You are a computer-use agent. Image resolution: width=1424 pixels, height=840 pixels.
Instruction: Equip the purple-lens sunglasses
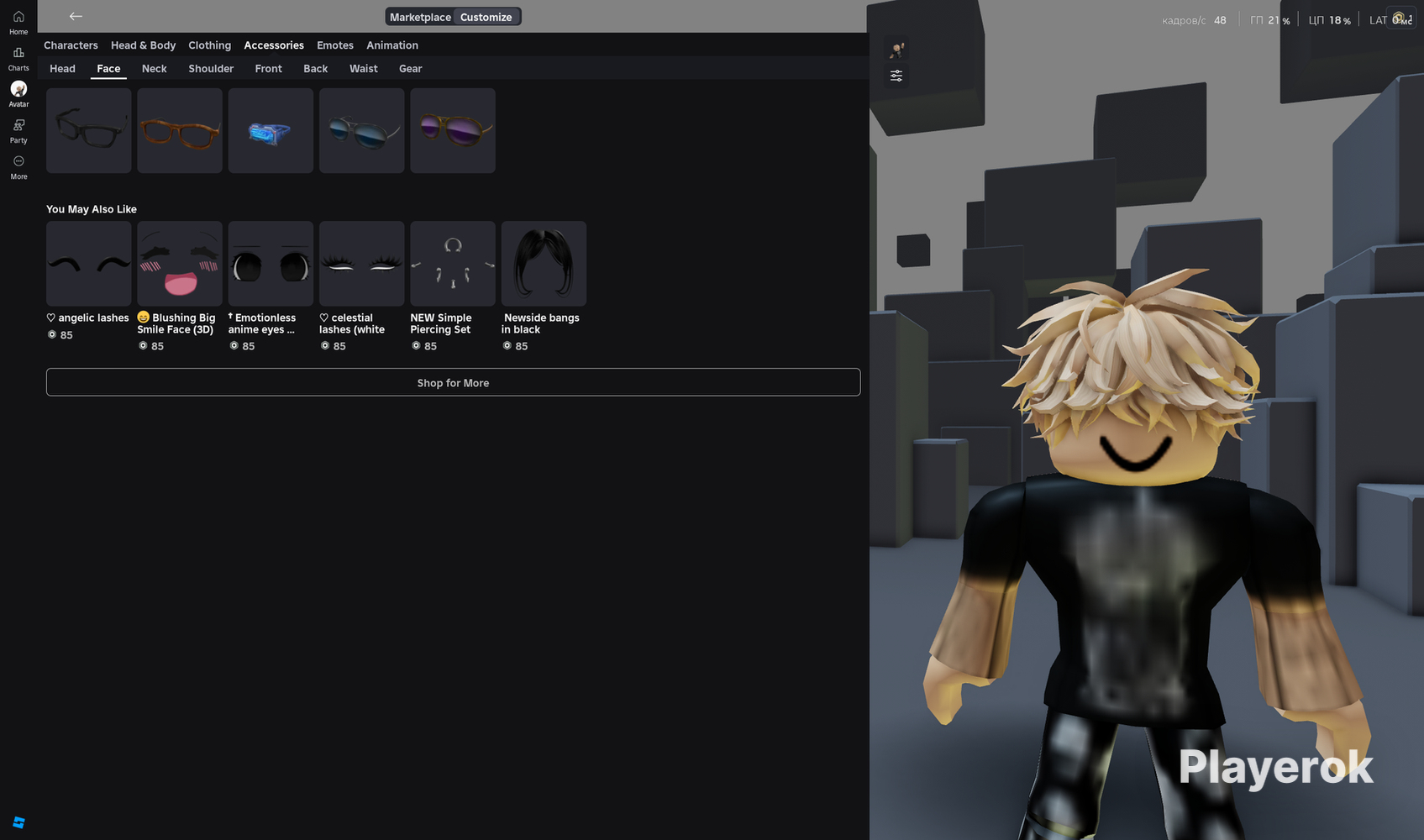click(453, 131)
